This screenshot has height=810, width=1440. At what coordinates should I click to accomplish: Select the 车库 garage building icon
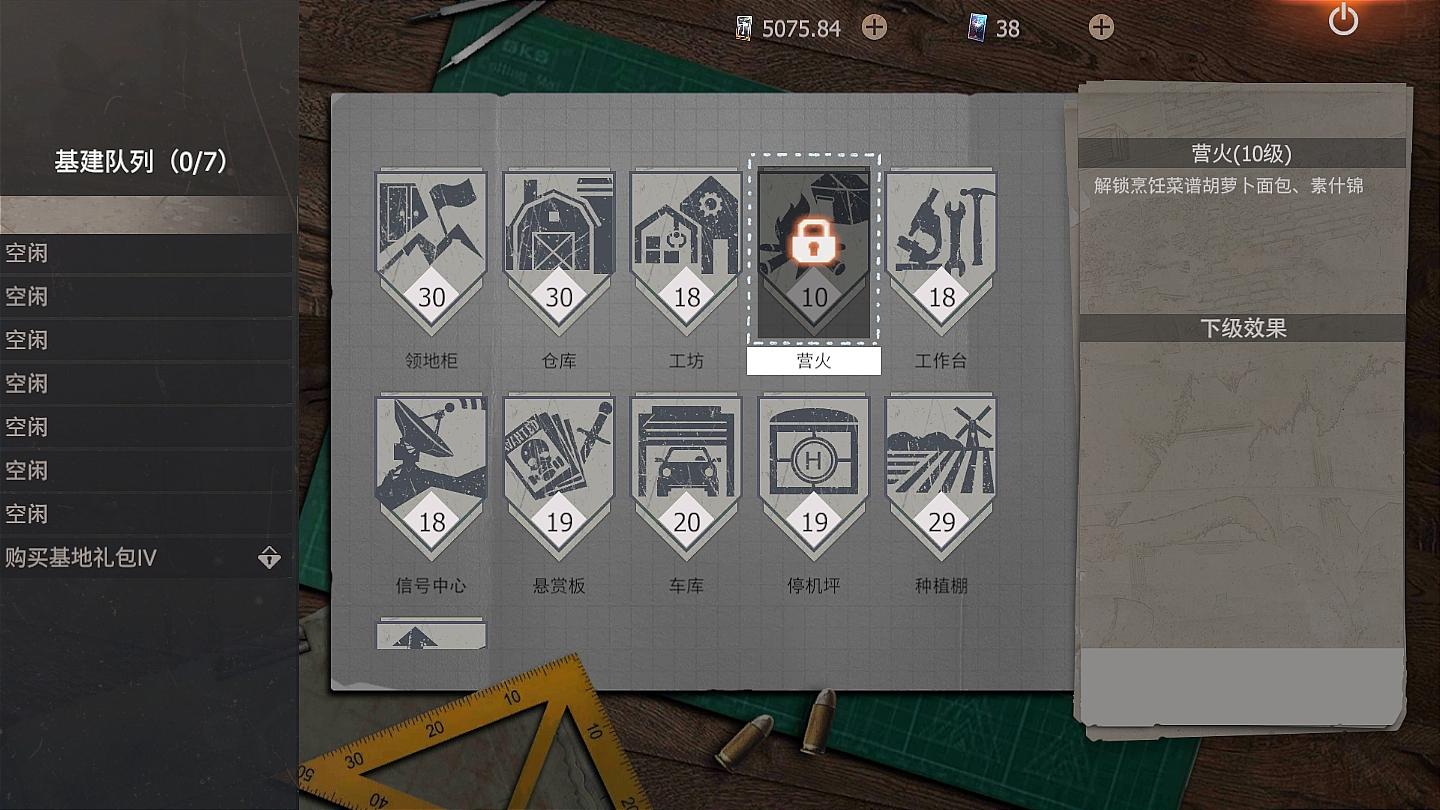(686, 477)
